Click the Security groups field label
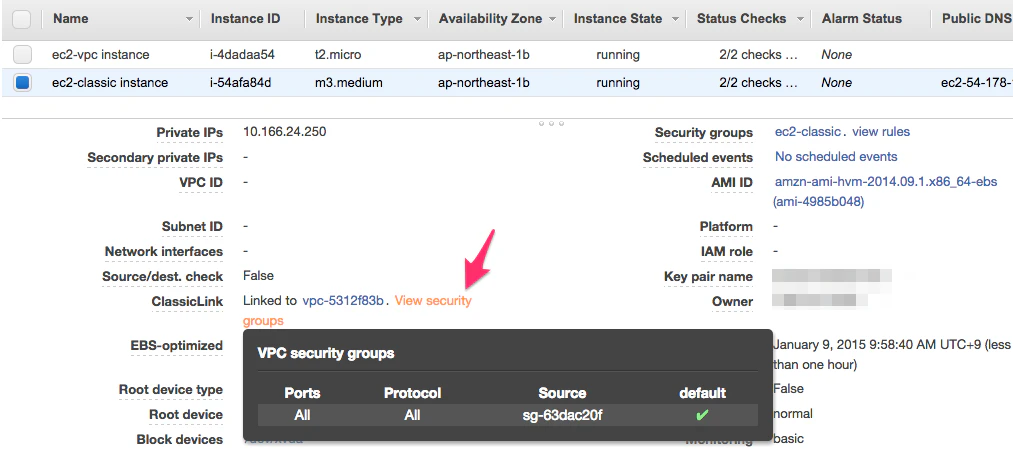 point(704,132)
